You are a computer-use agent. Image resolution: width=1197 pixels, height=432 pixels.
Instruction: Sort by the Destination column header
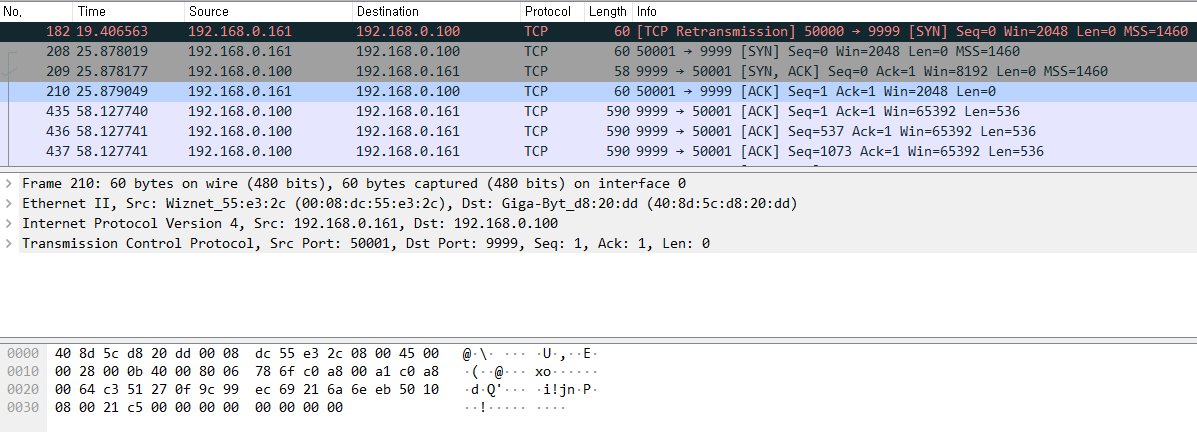tap(436, 11)
